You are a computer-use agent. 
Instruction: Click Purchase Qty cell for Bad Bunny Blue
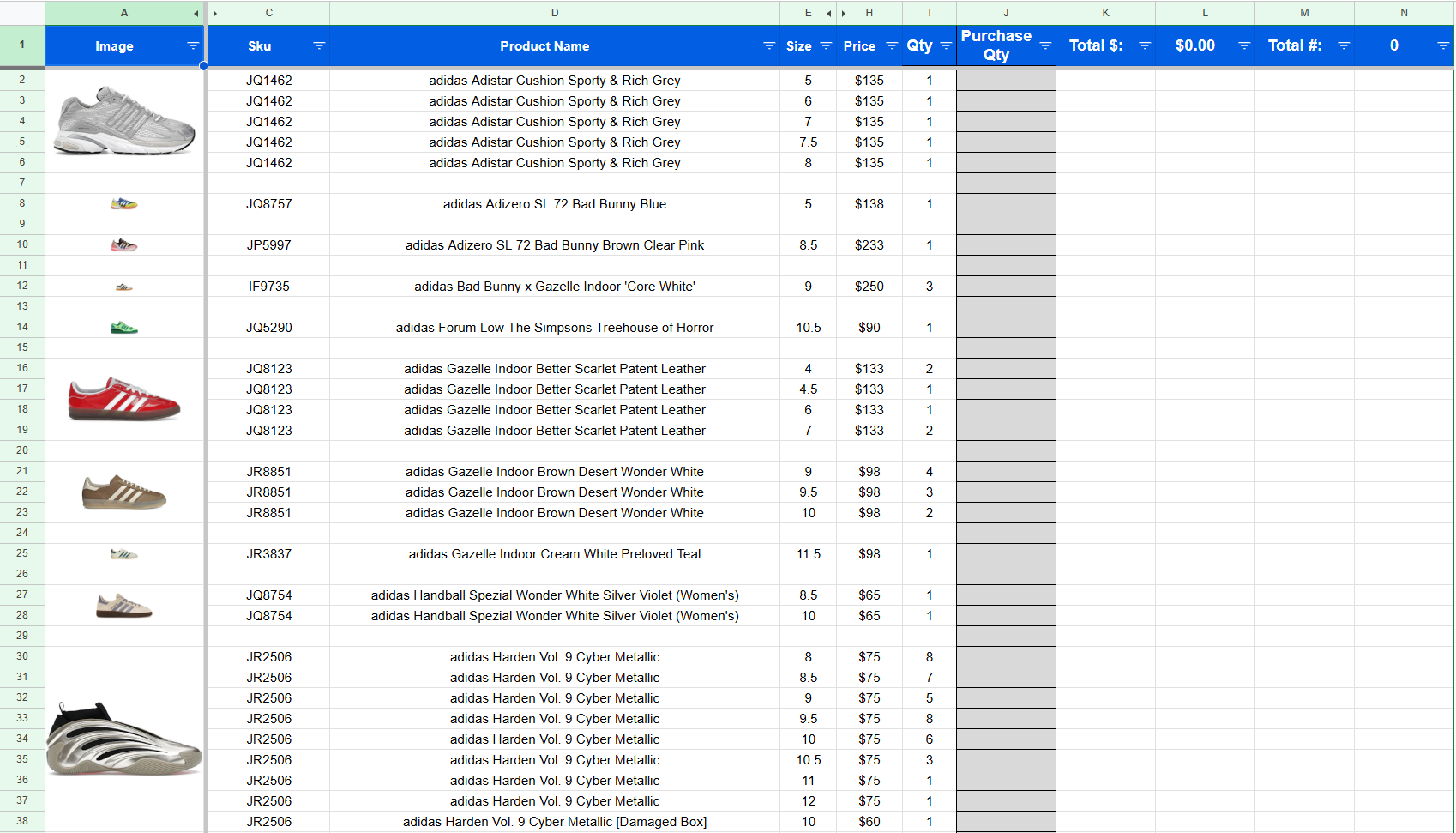click(1006, 204)
